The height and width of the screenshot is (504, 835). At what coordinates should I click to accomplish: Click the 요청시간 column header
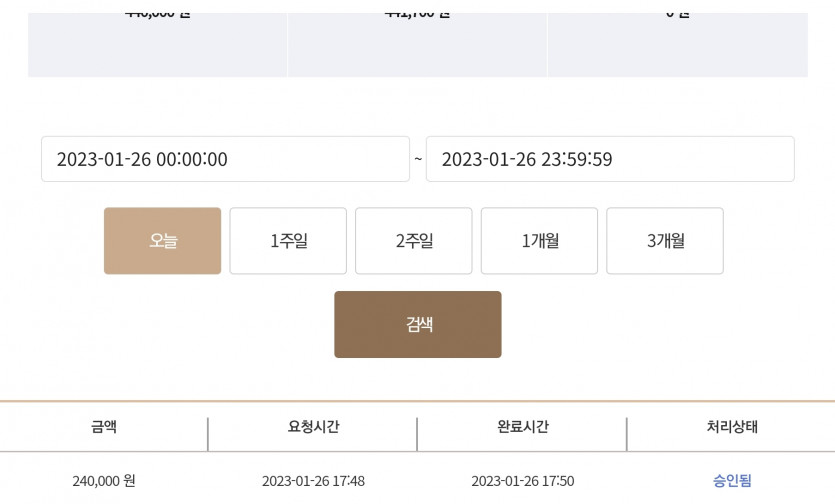tap(313, 427)
